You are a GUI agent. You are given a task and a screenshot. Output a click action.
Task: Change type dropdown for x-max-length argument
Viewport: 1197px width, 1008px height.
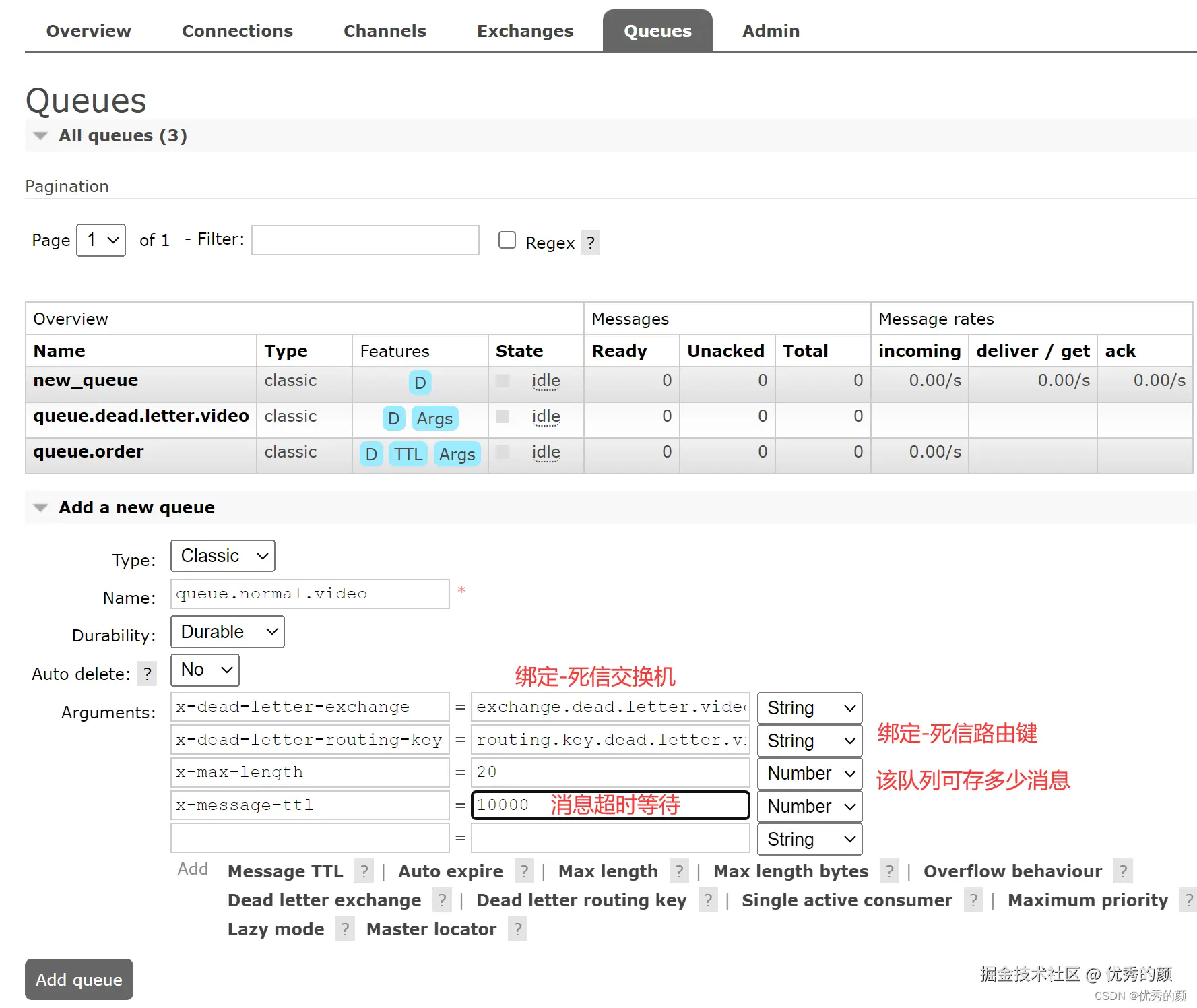[x=810, y=774]
